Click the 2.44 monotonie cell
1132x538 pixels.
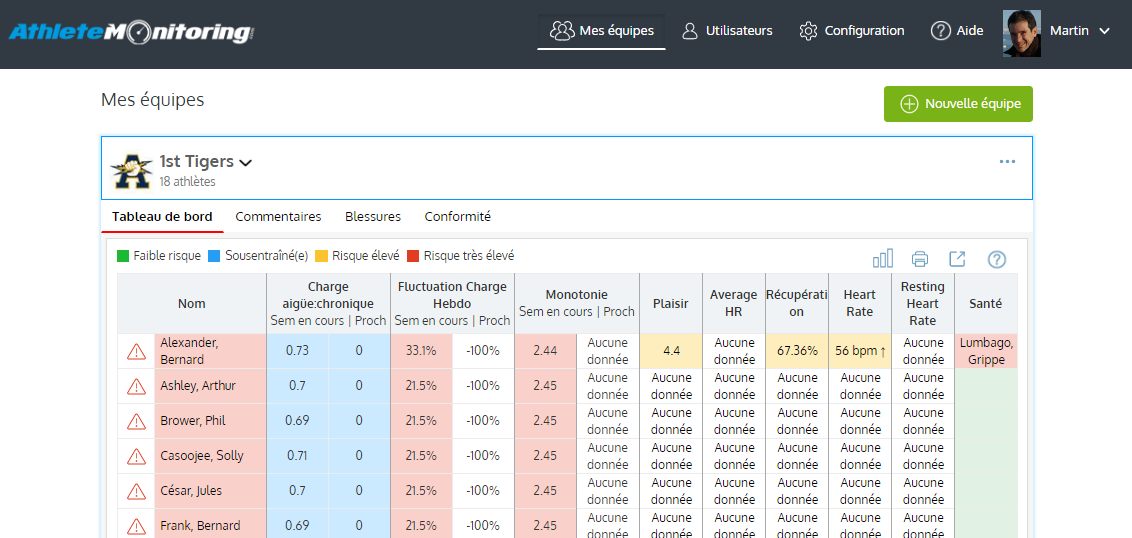[546, 351]
